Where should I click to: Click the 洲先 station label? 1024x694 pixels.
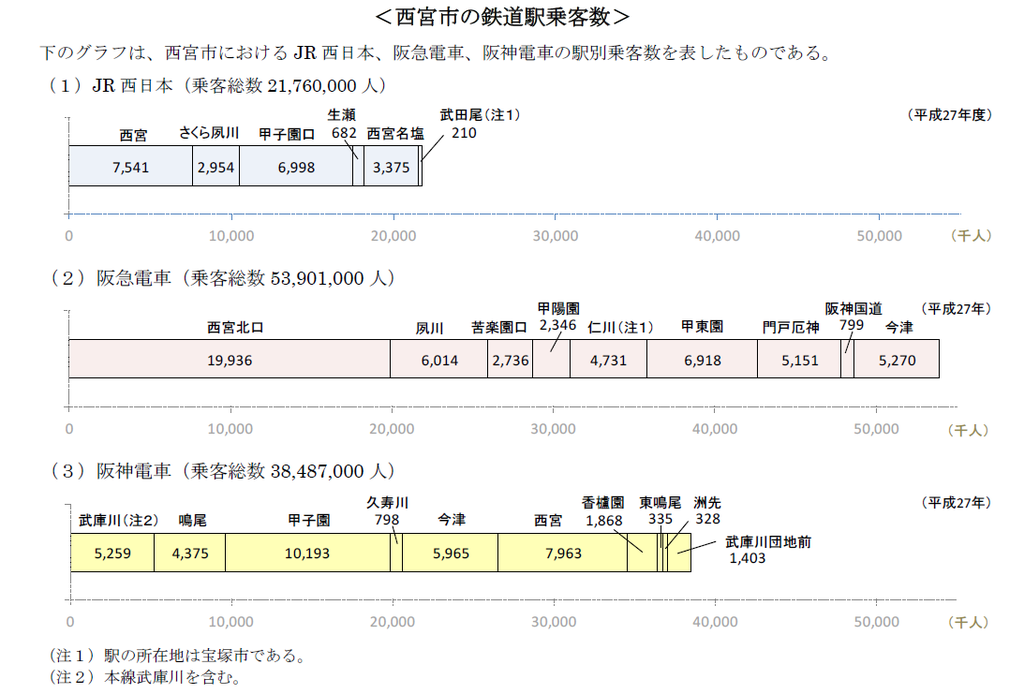707,503
